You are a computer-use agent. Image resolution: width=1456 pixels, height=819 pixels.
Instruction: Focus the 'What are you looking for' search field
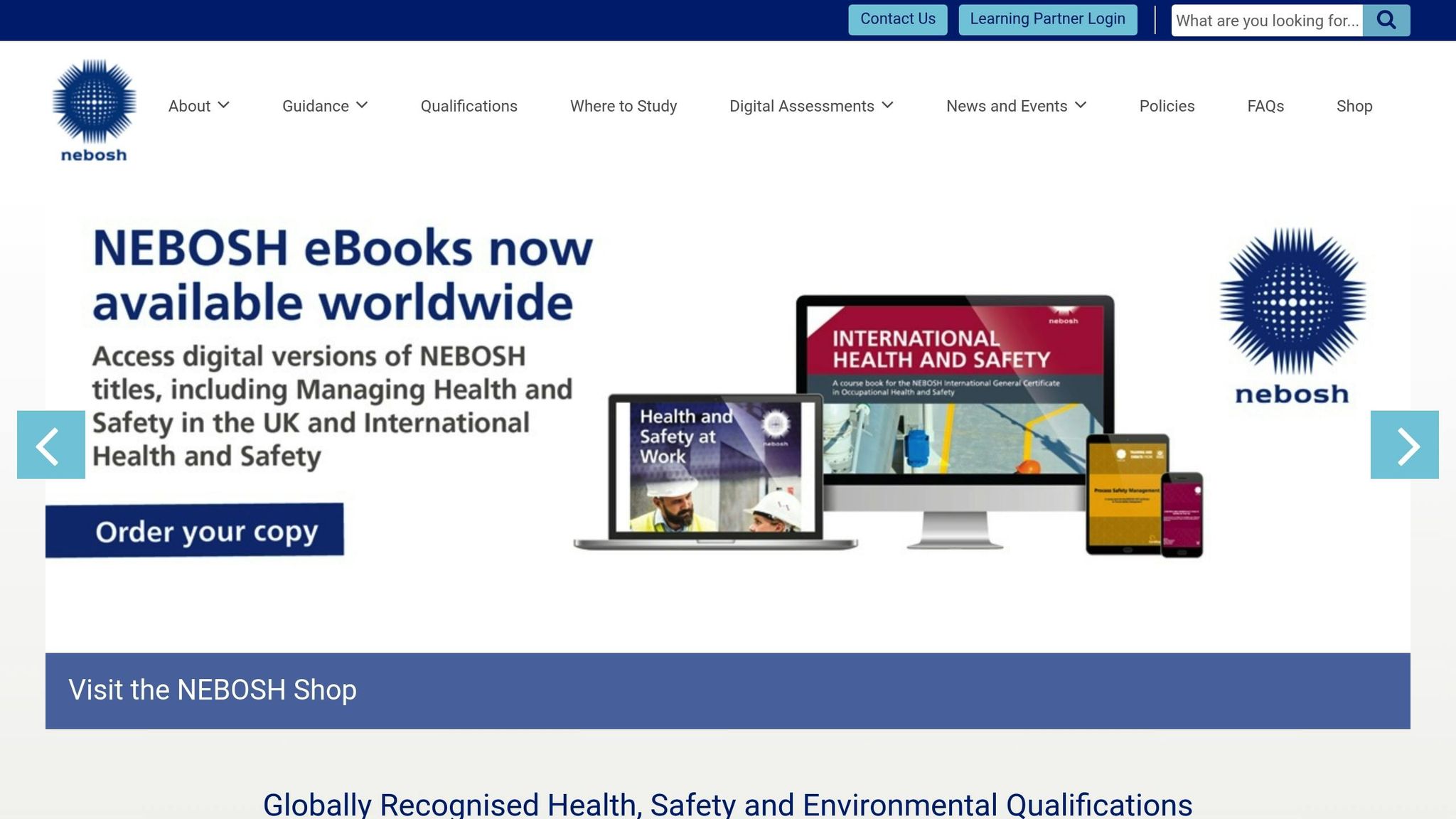tap(1267, 21)
